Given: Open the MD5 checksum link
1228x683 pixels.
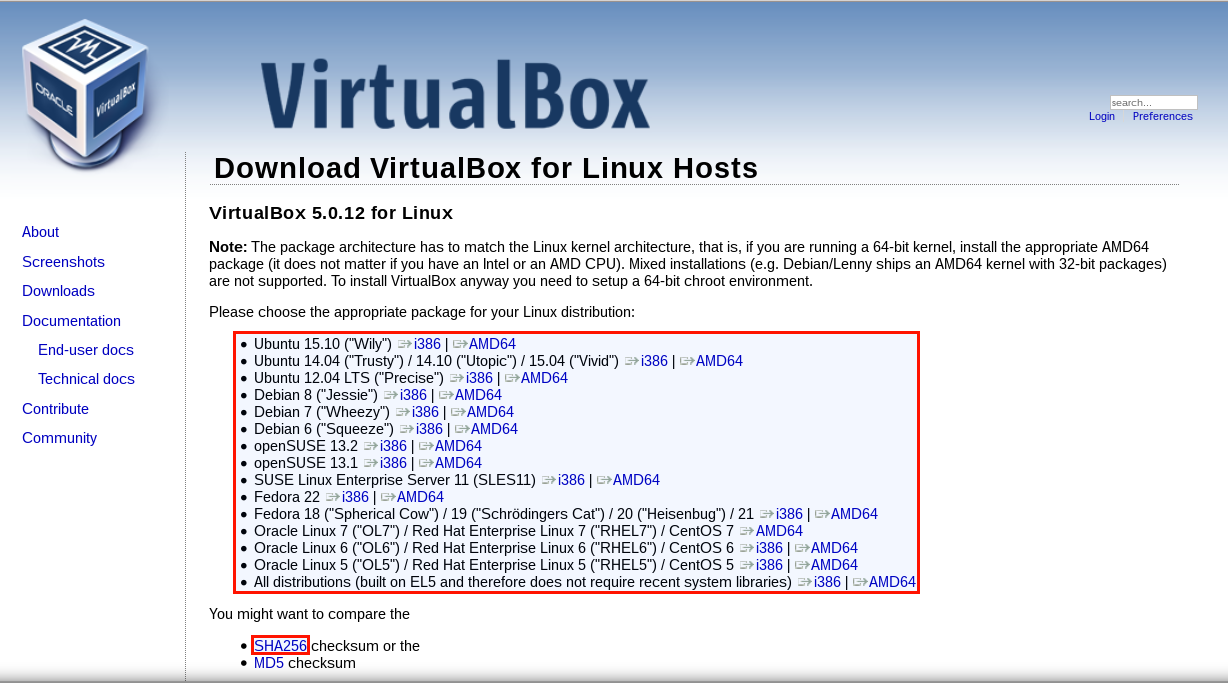Looking at the screenshot, I should pyautogui.click(x=269, y=663).
